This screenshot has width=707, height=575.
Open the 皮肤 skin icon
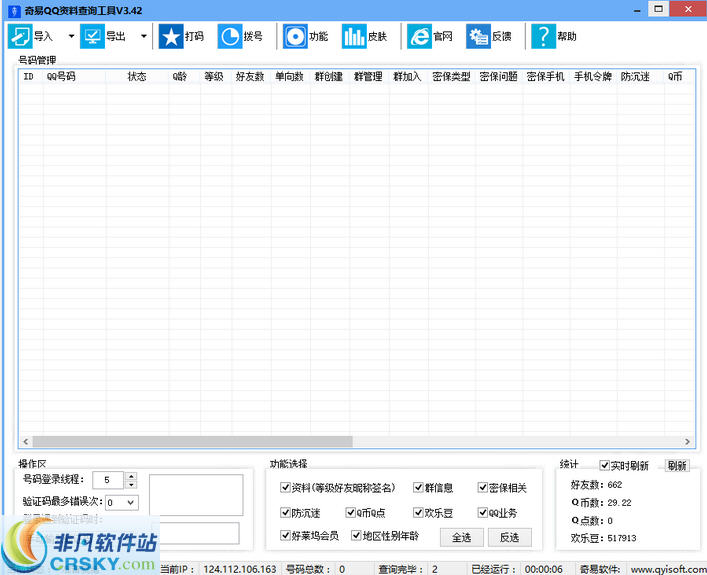pos(354,36)
